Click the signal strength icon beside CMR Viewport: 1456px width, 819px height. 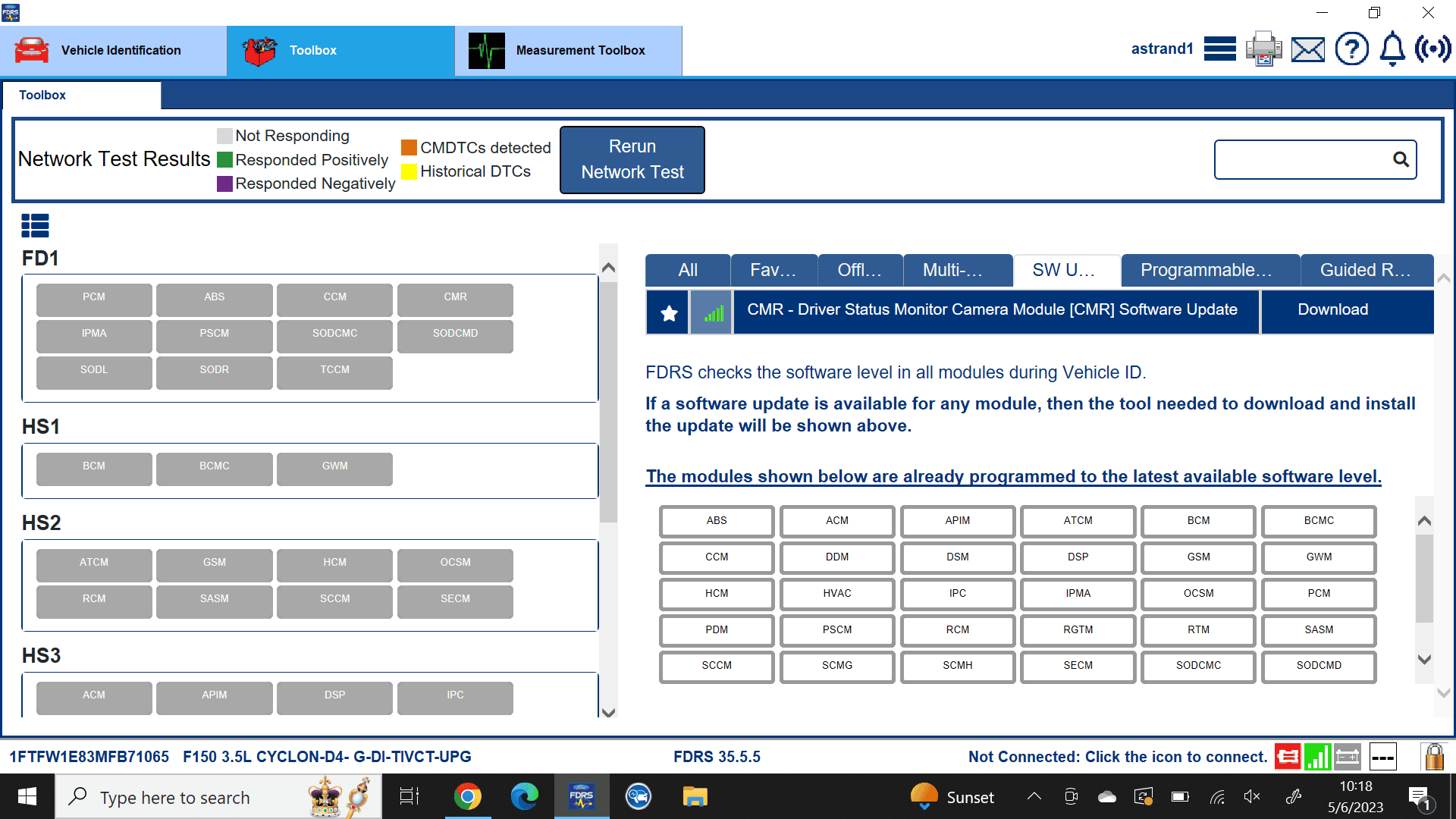712,312
